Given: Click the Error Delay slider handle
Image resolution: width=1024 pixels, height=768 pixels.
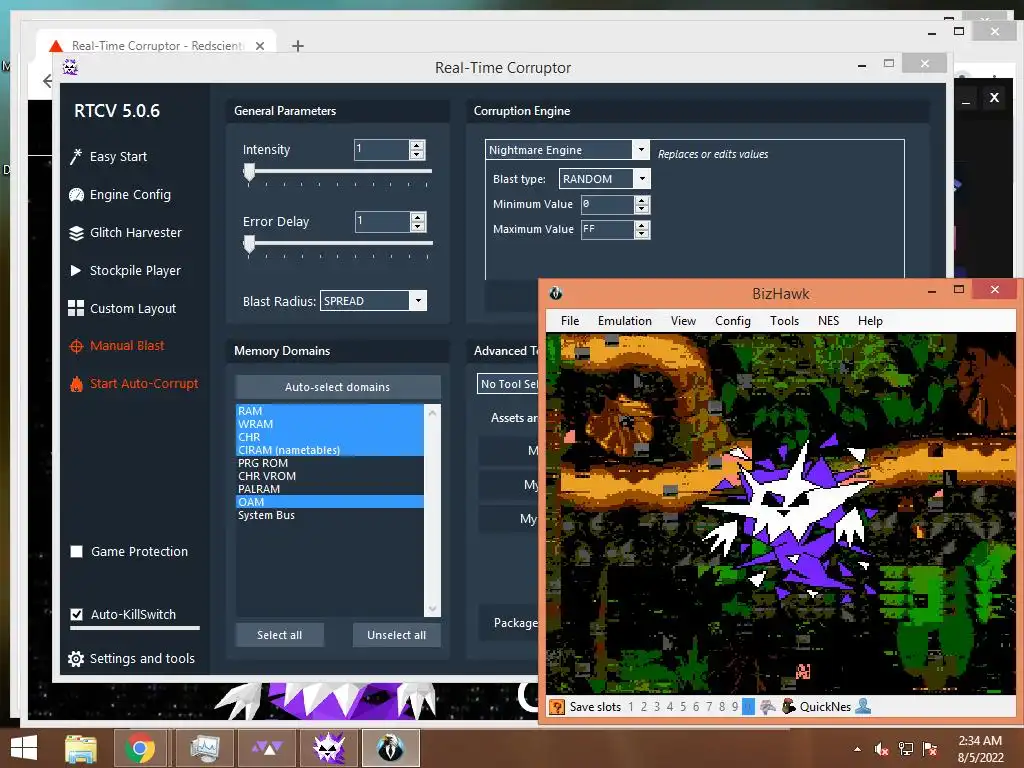Looking at the screenshot, I should point(249,244).
